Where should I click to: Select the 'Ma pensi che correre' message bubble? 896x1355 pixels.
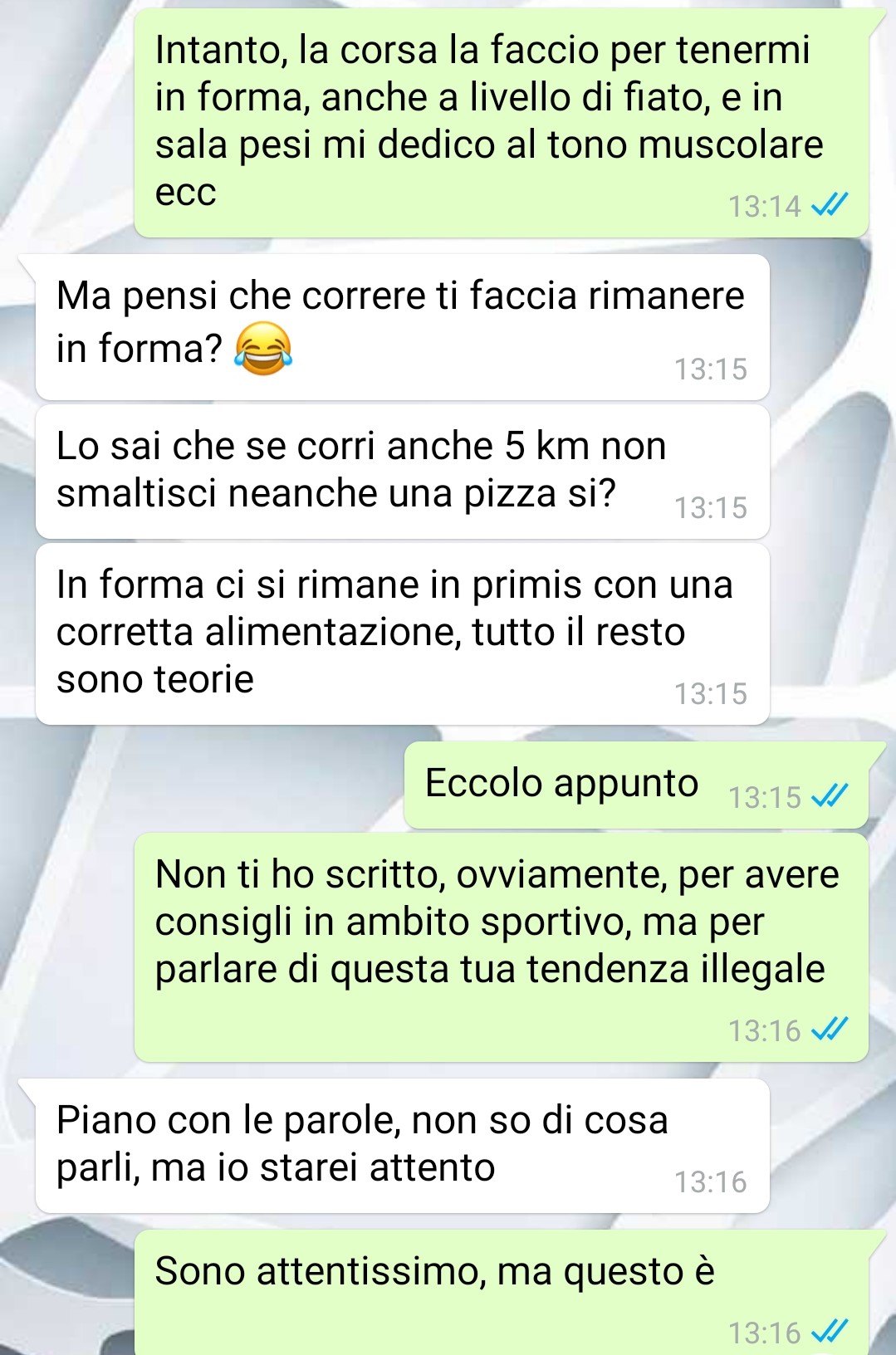click(x=403, y=327)
